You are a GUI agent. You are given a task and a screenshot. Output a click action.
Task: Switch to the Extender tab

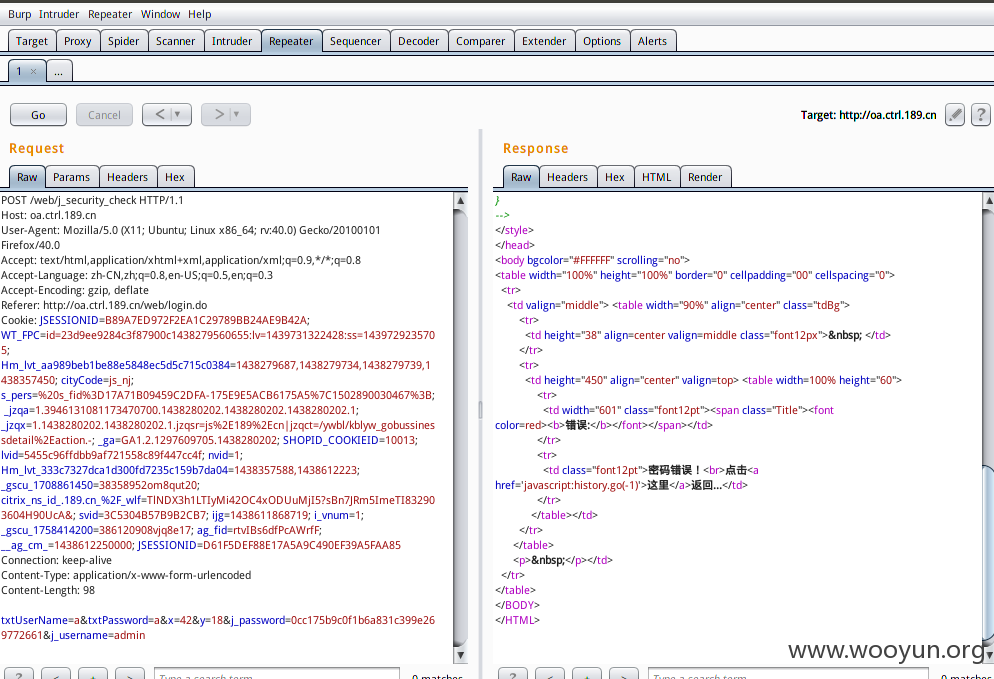pos(544,41)
